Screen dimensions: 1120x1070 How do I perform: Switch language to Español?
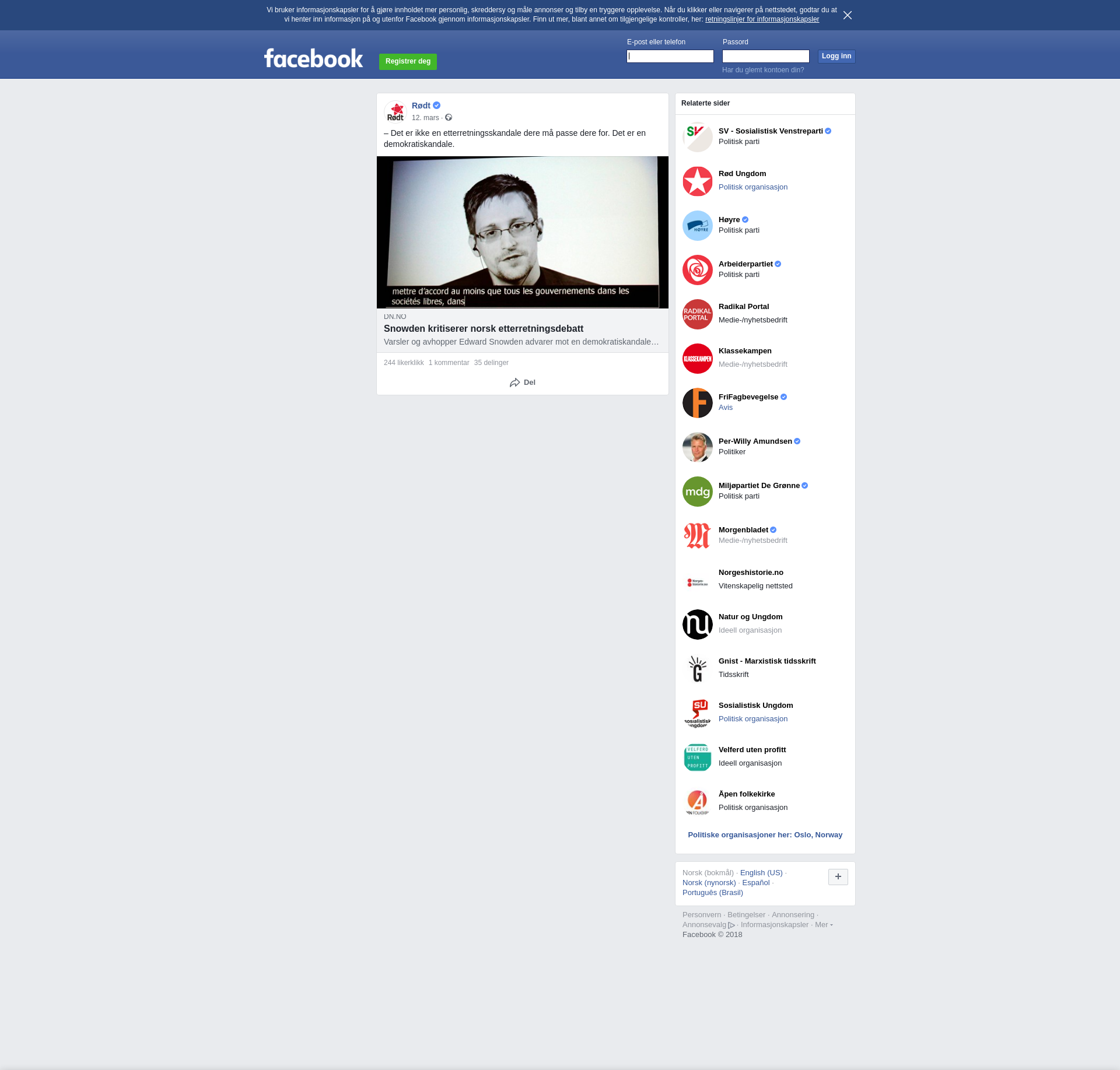(x=755, y=883)
